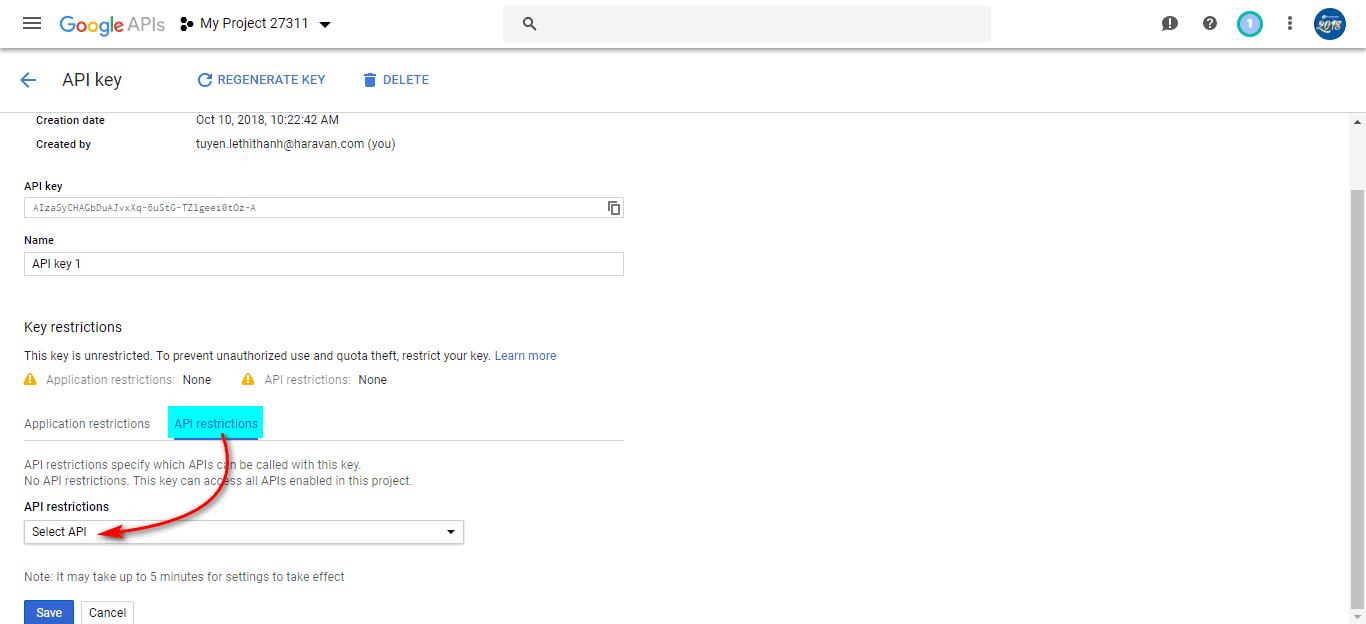Click the account avatar picture
Image resolution: width=1366 pixels, height=624 pixels.
1330,23
